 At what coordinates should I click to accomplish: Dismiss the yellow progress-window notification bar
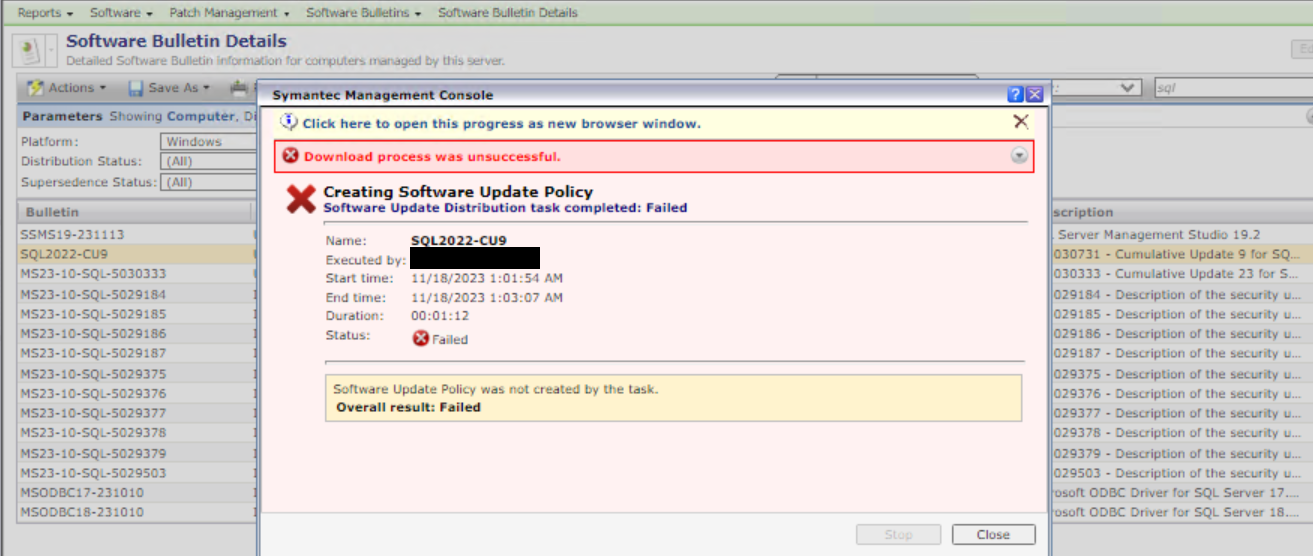click(1021, 122)
